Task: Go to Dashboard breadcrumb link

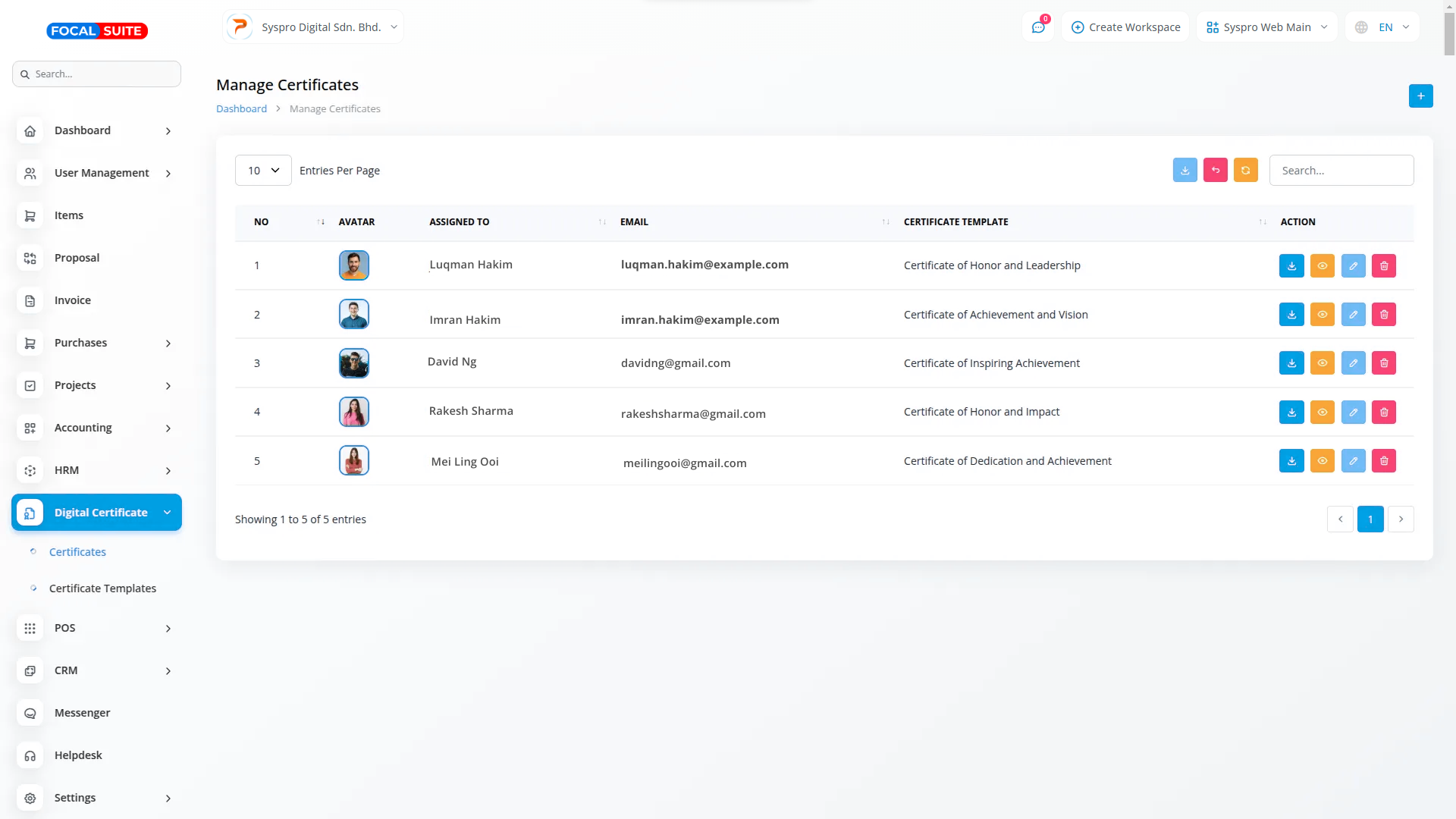Action: [241, 109]
